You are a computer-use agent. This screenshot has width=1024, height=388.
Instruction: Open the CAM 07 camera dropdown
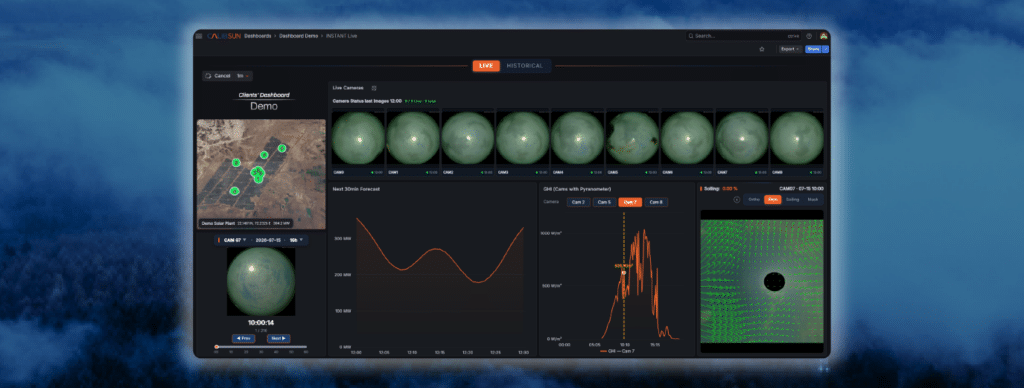(234, 240)
